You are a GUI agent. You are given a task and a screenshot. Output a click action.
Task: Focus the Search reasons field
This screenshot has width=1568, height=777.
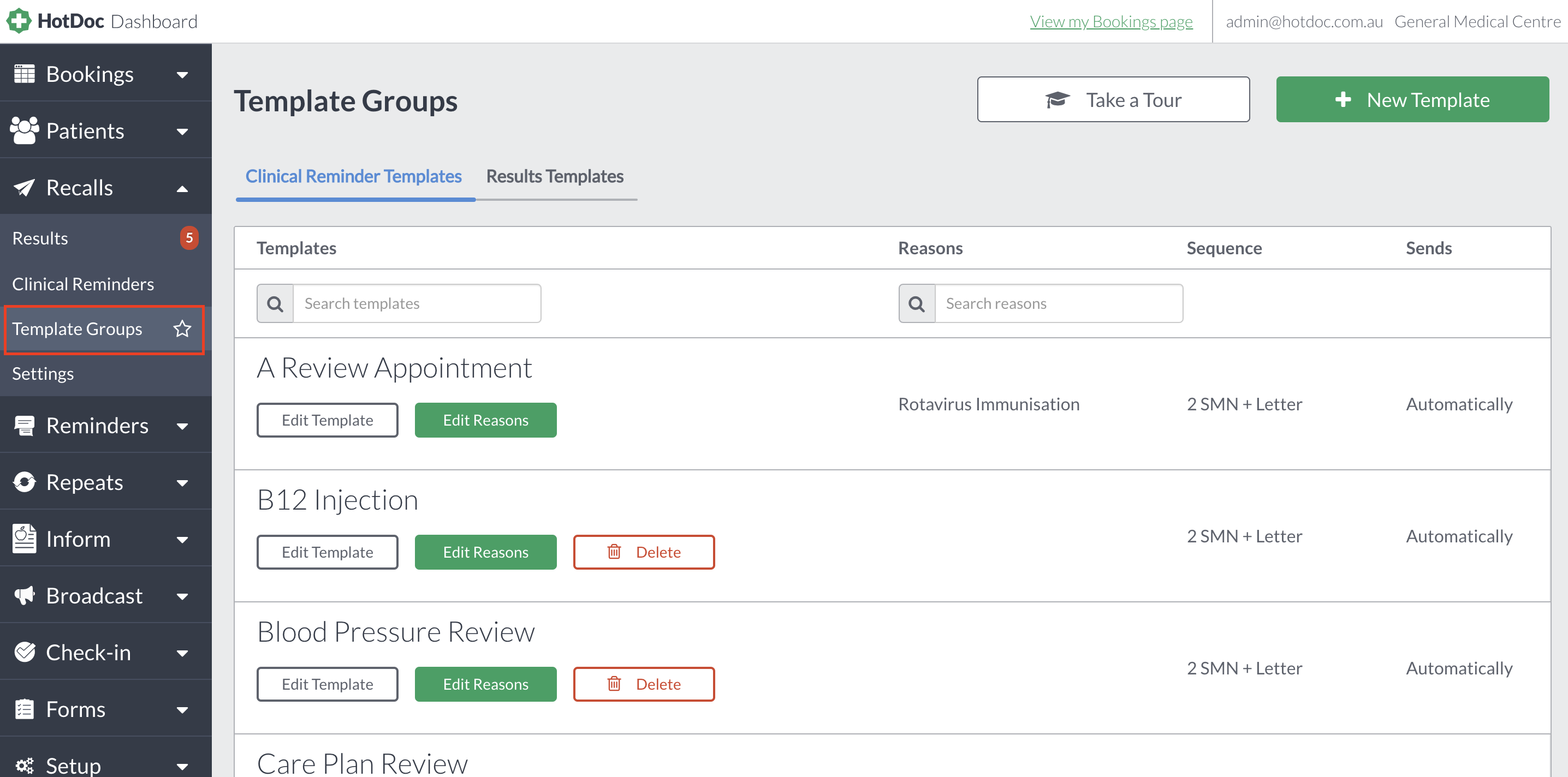click(1059, 303)
